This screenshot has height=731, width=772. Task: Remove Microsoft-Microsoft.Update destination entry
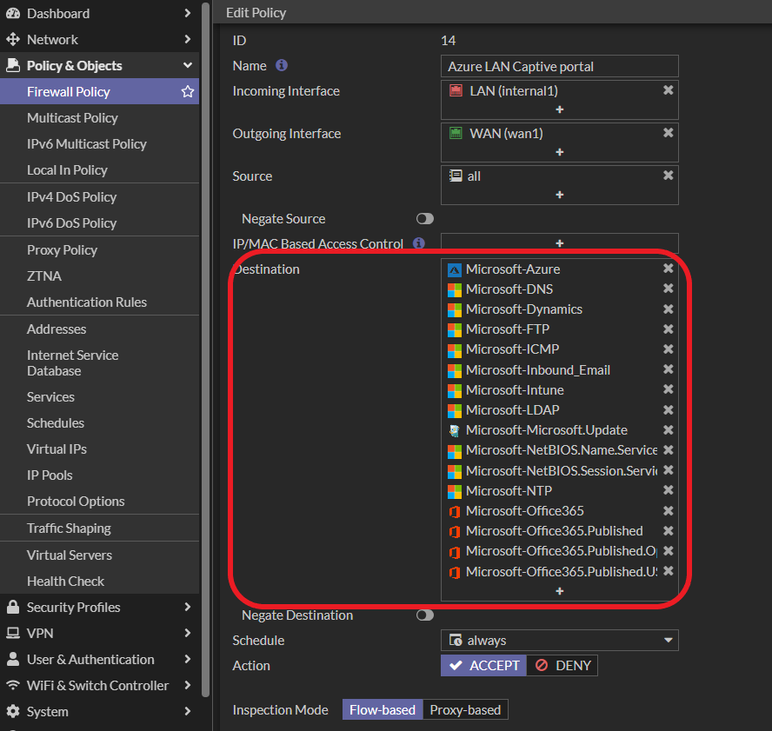[668, 430]
